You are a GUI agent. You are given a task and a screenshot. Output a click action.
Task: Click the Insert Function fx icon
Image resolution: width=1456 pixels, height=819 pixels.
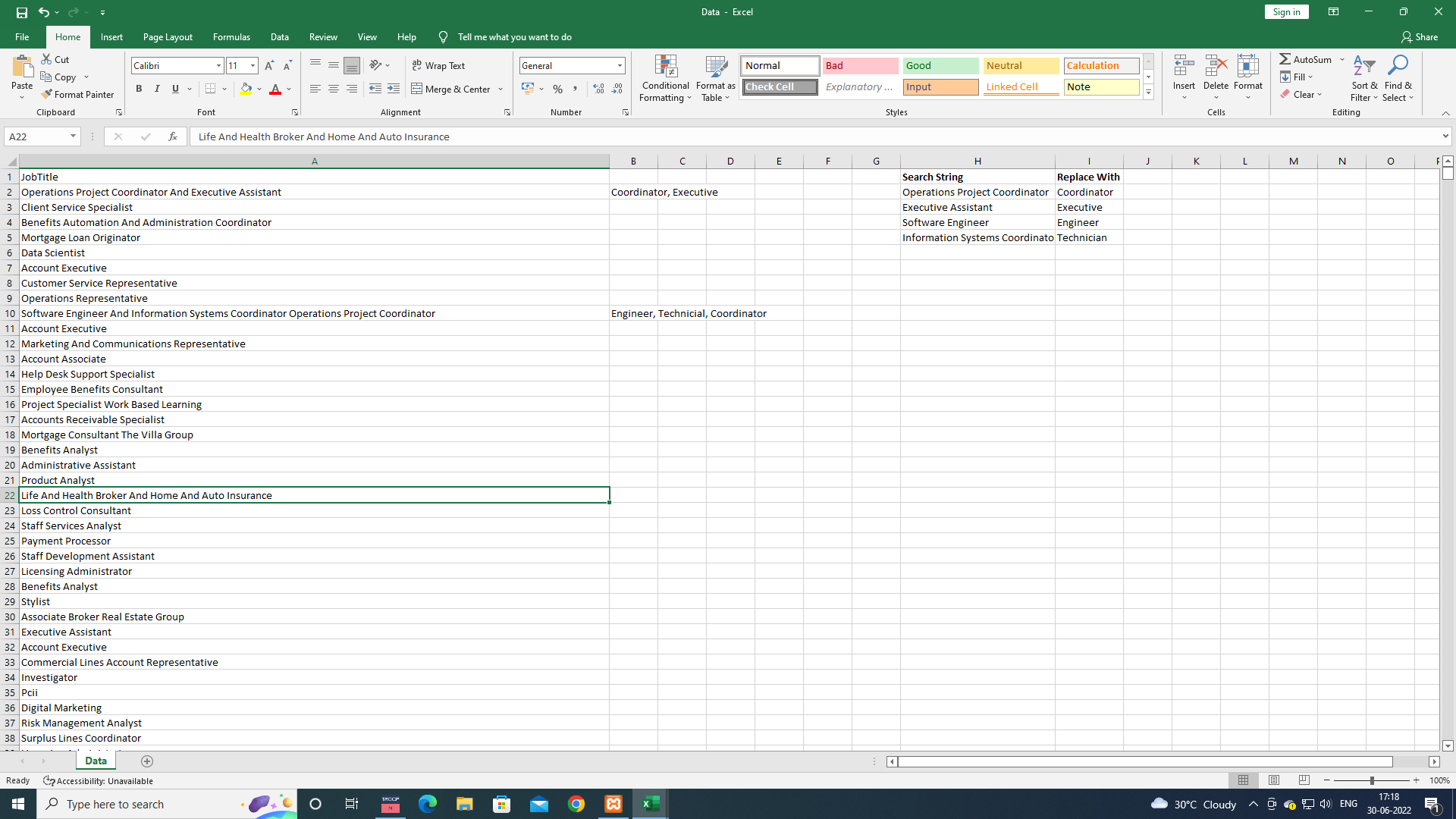click(x=173, y=136)
